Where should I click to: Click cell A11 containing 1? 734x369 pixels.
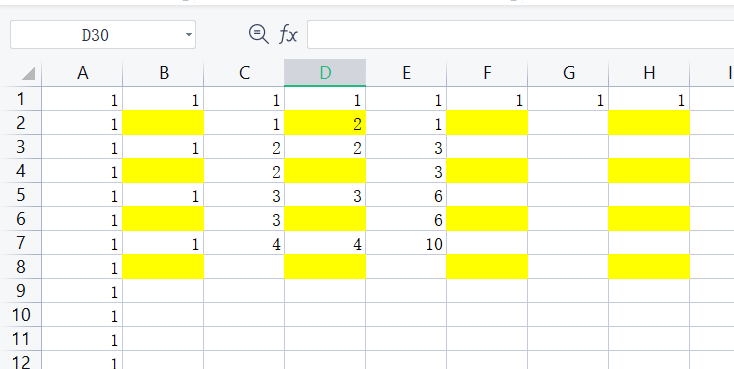(82, 338)
